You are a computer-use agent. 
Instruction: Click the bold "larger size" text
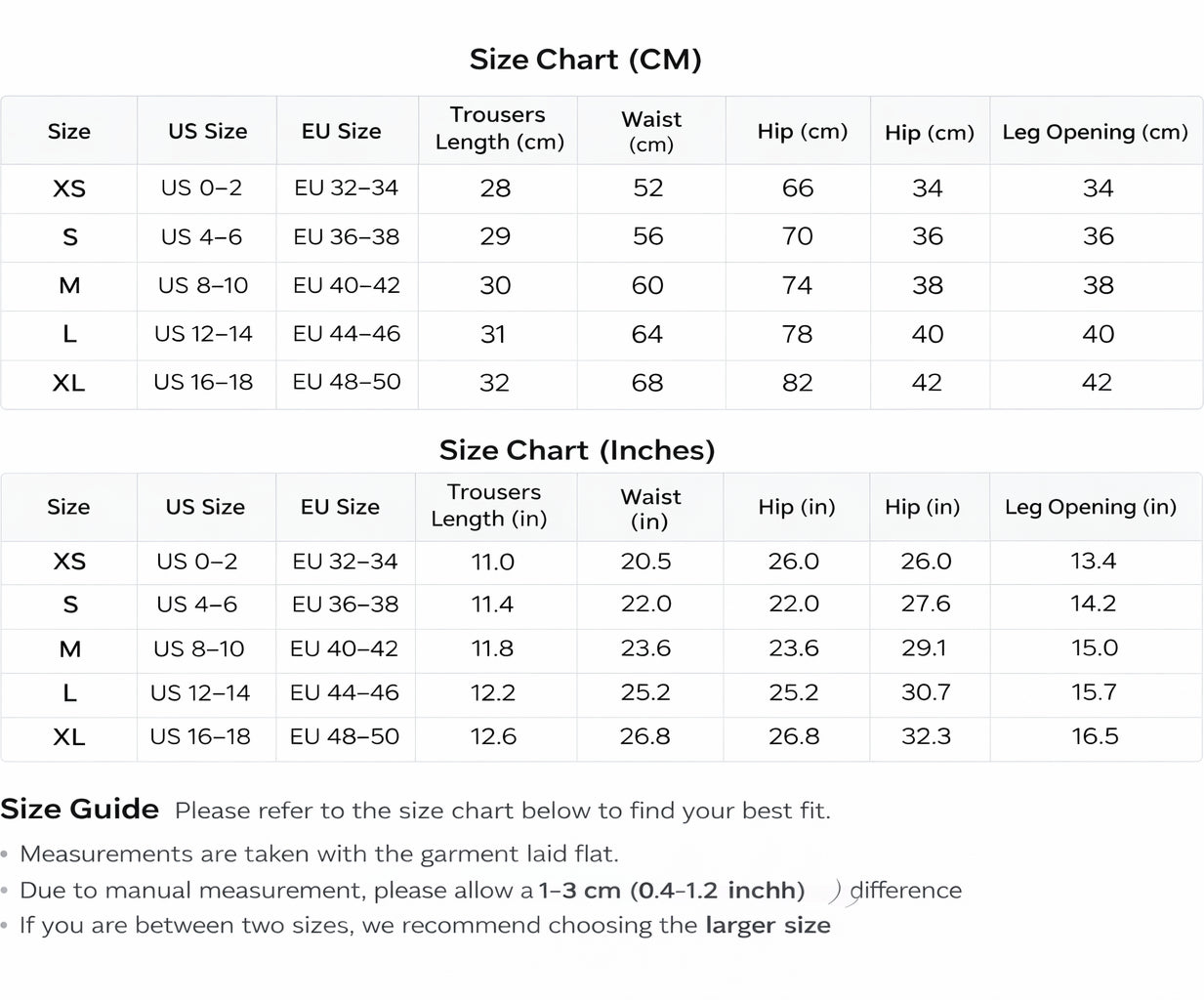coord(768,926)
